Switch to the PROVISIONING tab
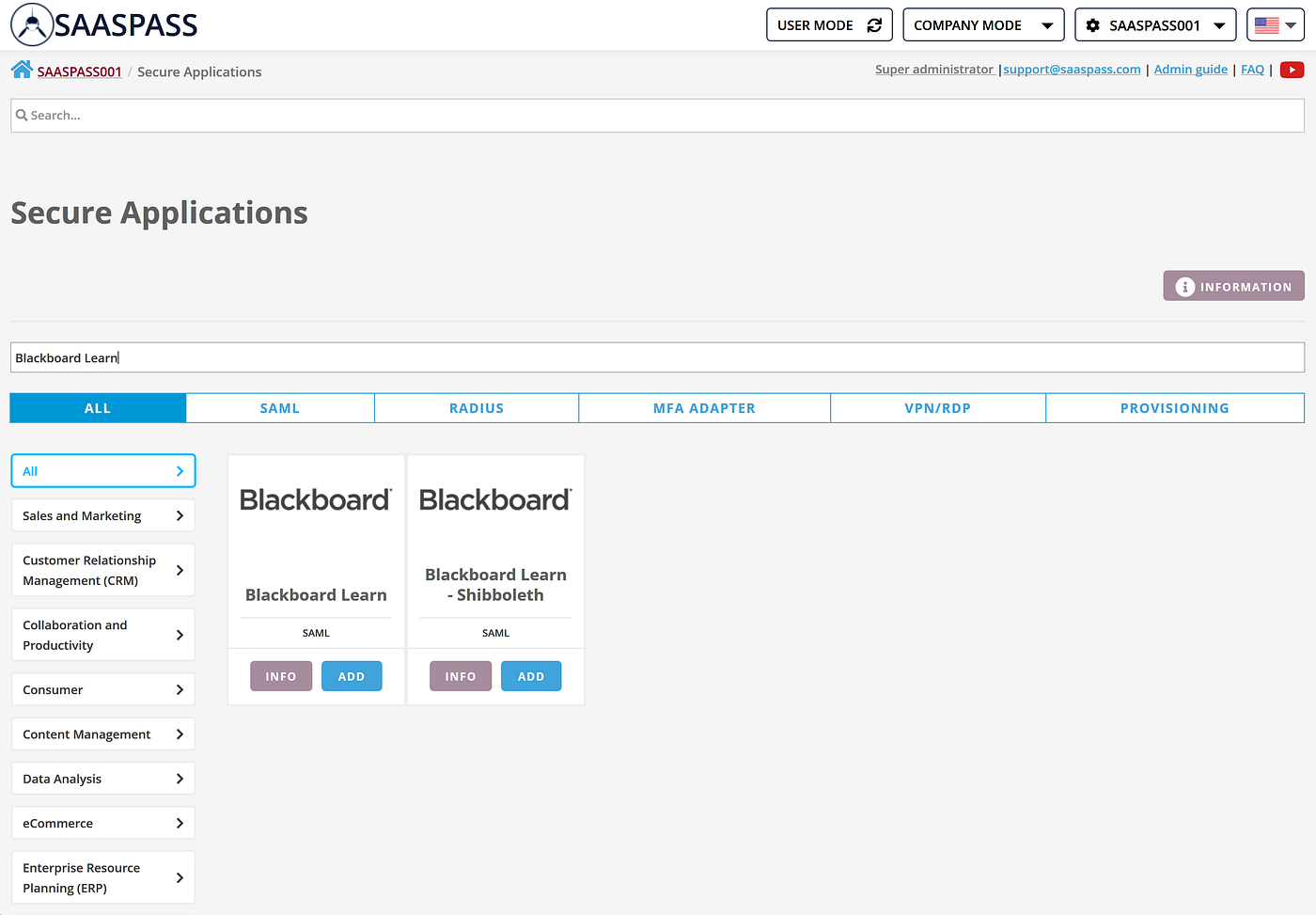 (x=1175, y=408)
